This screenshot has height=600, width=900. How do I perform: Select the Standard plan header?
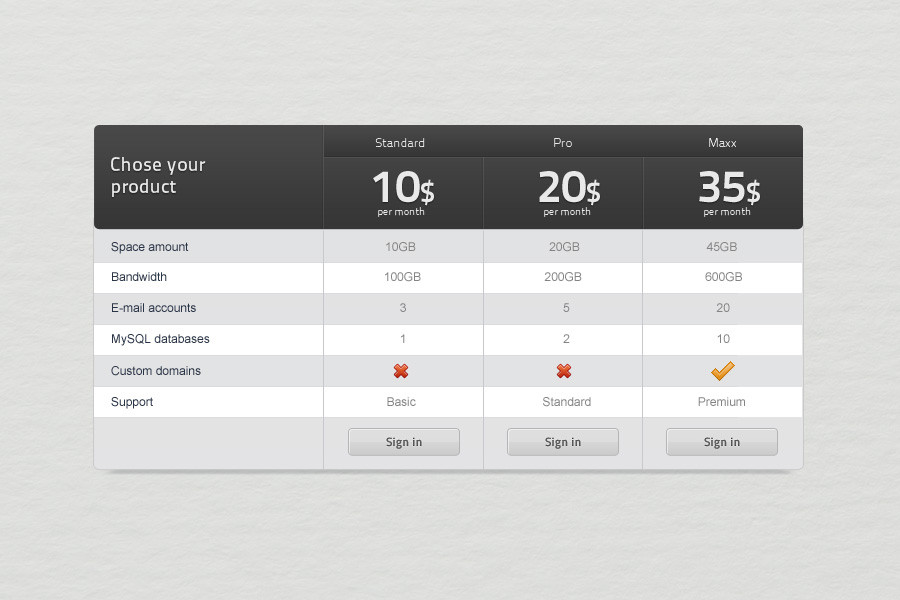click(400, 143)
